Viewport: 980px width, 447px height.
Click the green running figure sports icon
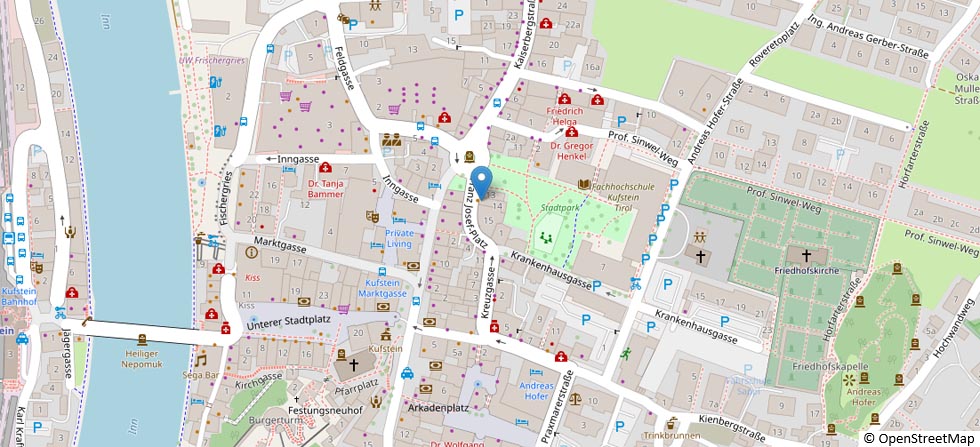pyautogui.click(x=625, y=353)
